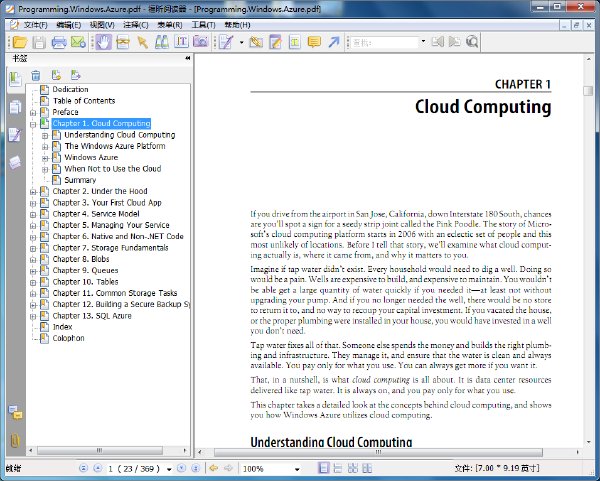Open the attachments paperclip side panel

(15, 441)
